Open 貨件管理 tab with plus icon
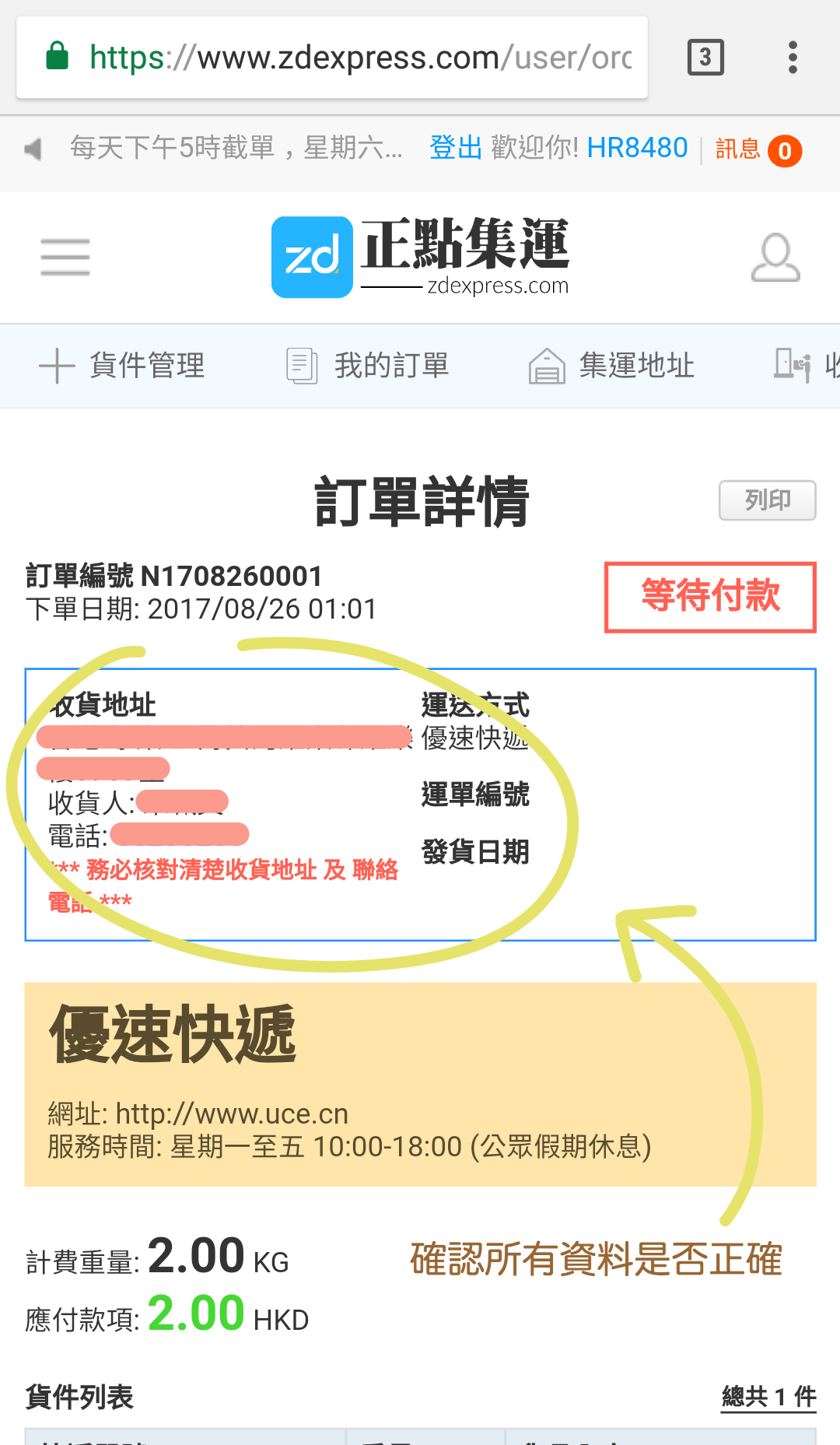 (x=122, y=366)
